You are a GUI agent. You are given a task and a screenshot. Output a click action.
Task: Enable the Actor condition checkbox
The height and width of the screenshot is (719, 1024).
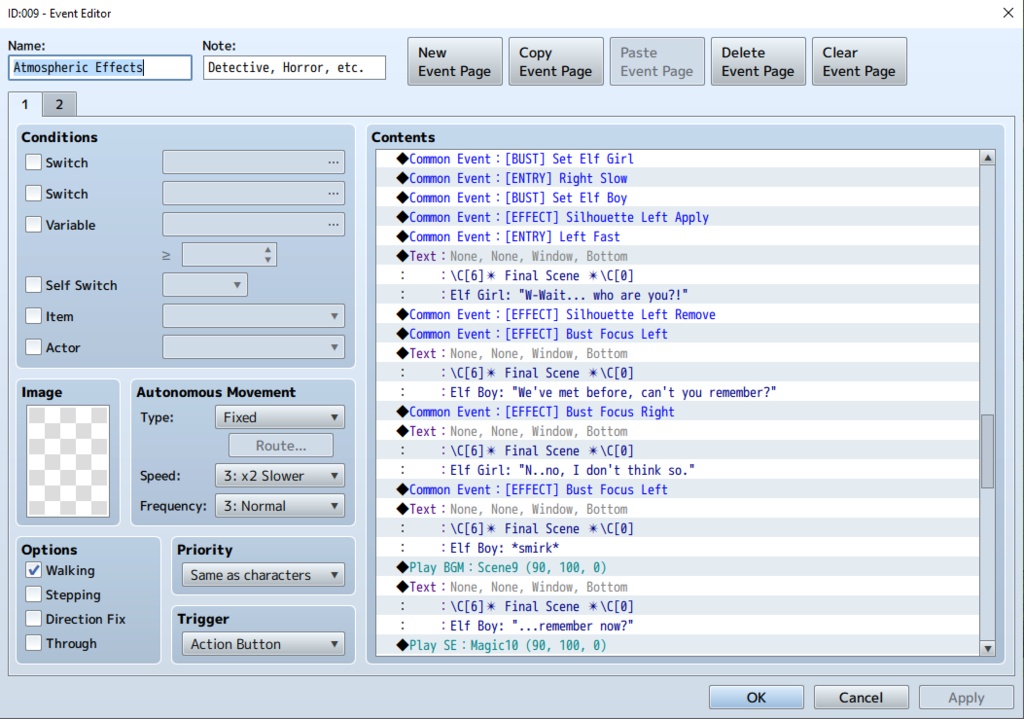click(x=33, y=347)
